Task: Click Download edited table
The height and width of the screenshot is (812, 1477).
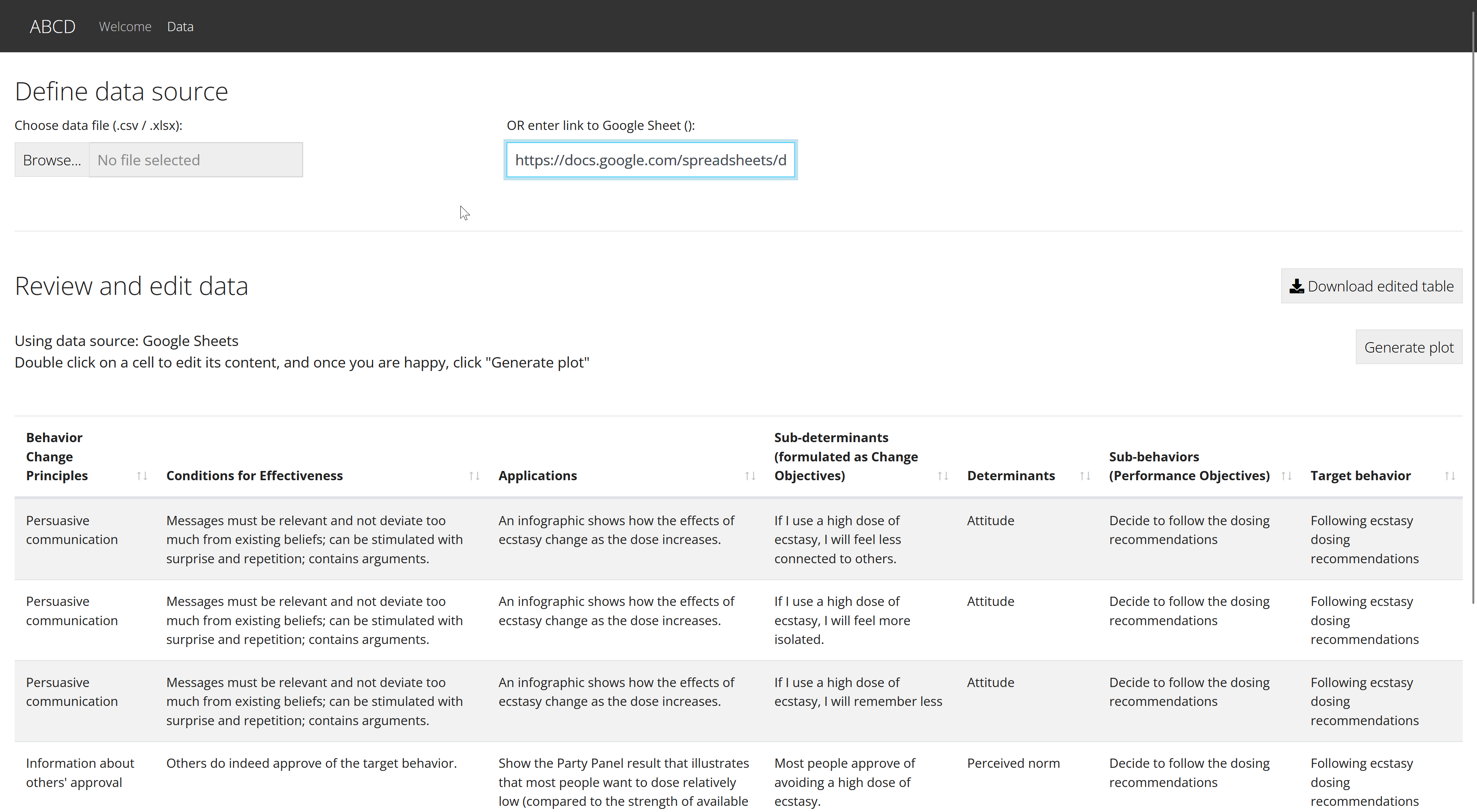Action: [x=1372, y=286]
